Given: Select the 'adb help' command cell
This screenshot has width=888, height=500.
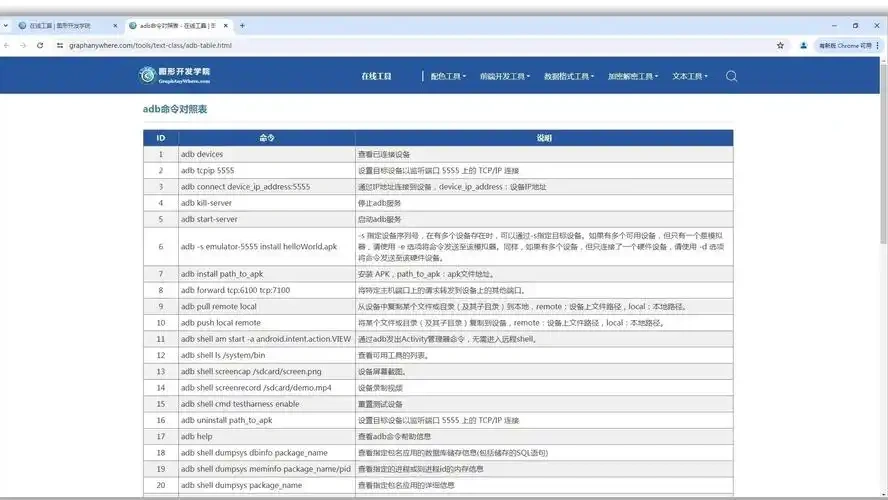Looking at the screenshot, I should [x=267, y=437].
